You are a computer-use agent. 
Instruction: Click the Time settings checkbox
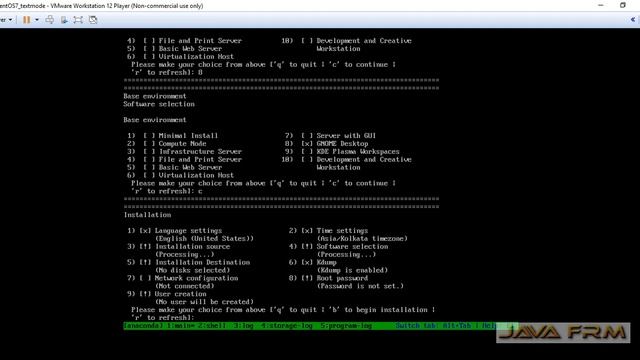(x=307, y=231)
